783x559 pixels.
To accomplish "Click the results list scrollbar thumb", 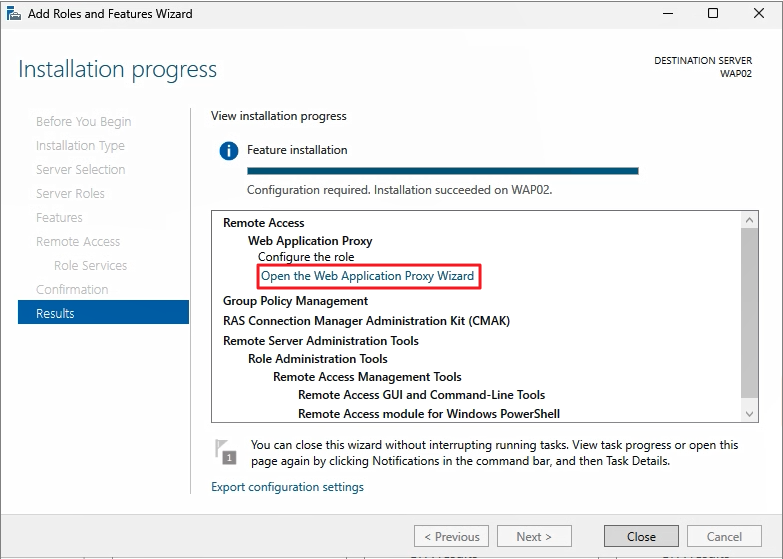I will pos(749,313).
